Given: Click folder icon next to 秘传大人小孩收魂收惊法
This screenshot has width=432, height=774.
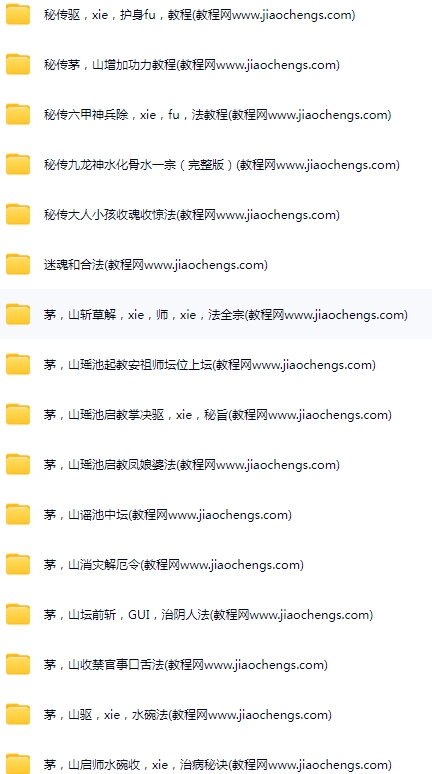Looking at the screenshot, I should pos(18,214).
